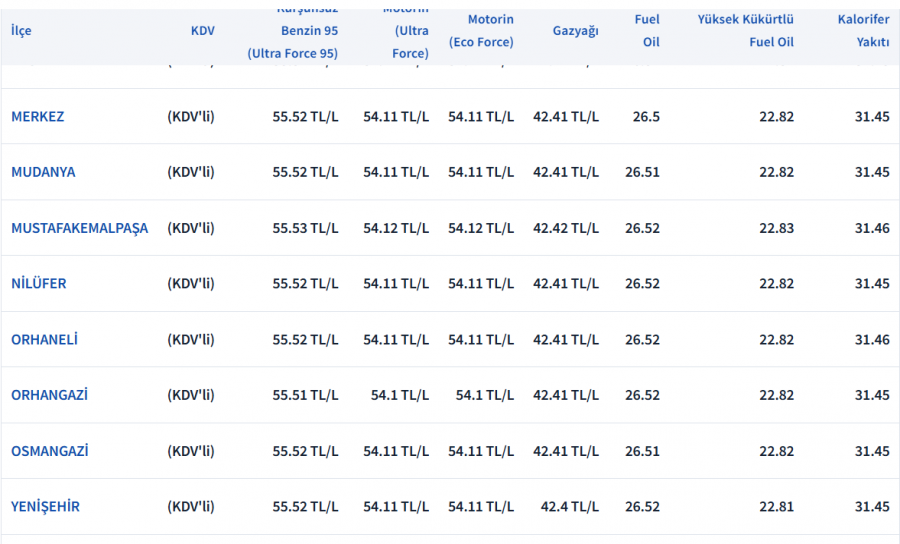Screen dimensions: 900x544
Task: Select the Motorin (Eco Force) column header
Action: tap(481, 31)
